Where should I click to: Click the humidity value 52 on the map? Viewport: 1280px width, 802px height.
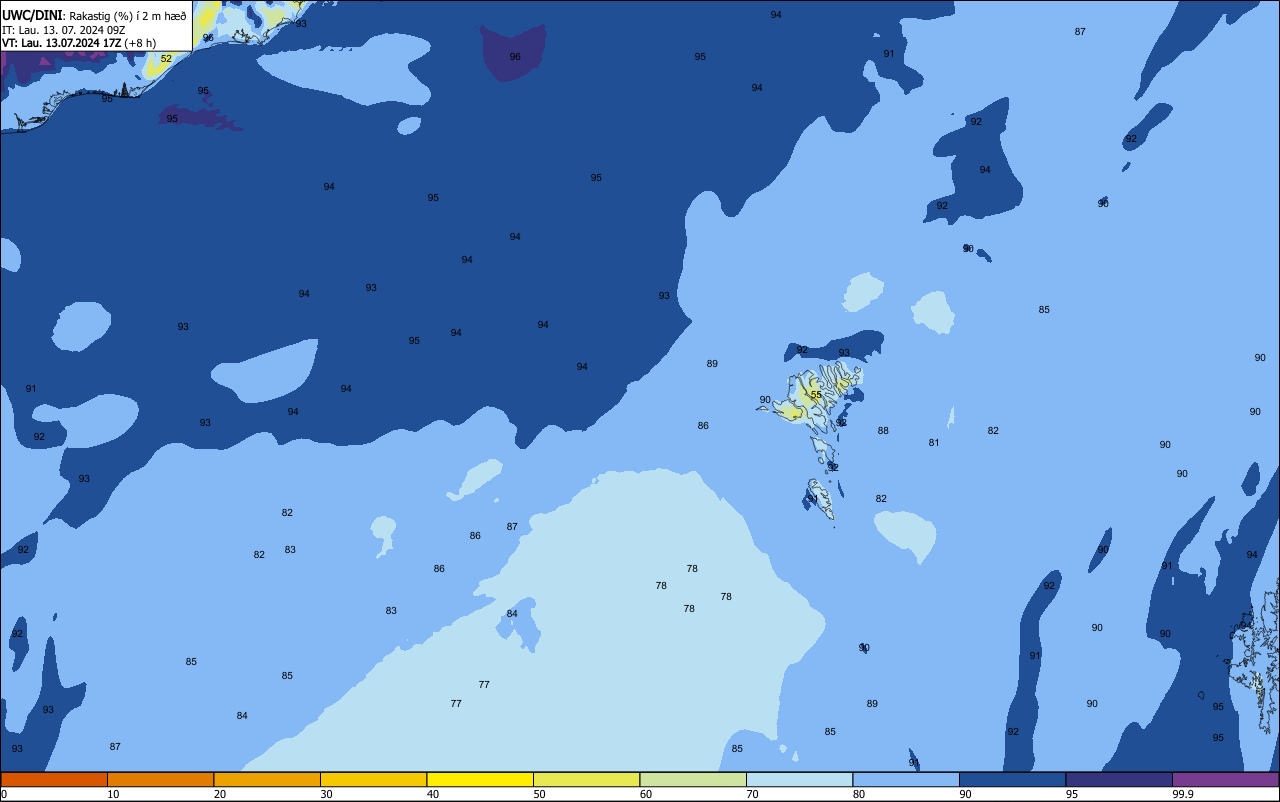pos(166,59)
